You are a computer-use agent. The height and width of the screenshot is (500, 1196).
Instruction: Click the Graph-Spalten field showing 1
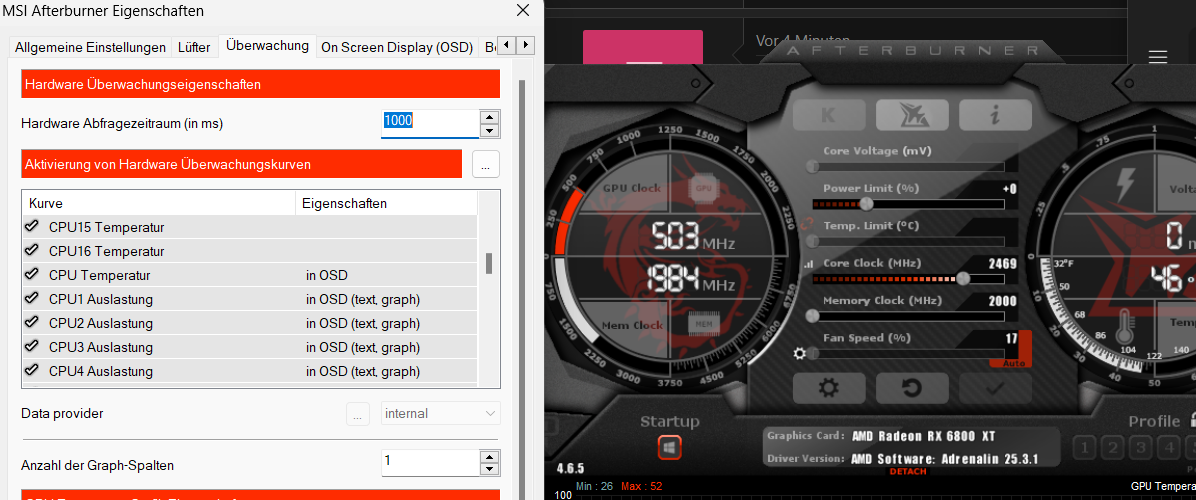coord(430,463)
